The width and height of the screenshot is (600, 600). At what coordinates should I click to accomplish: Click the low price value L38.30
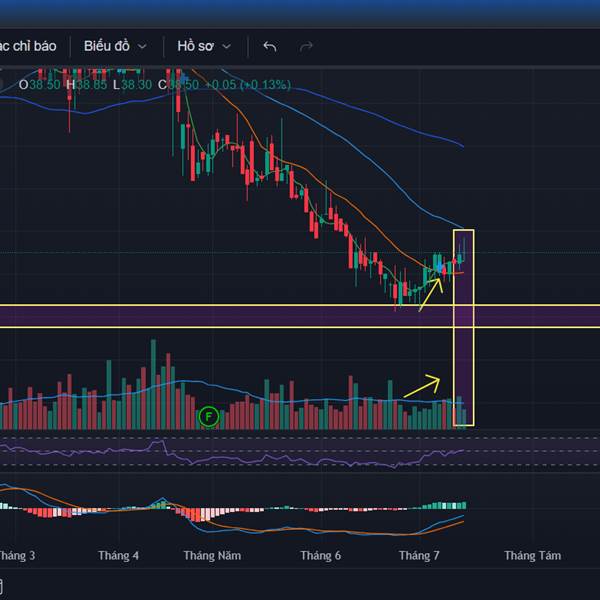coord(132,85)
